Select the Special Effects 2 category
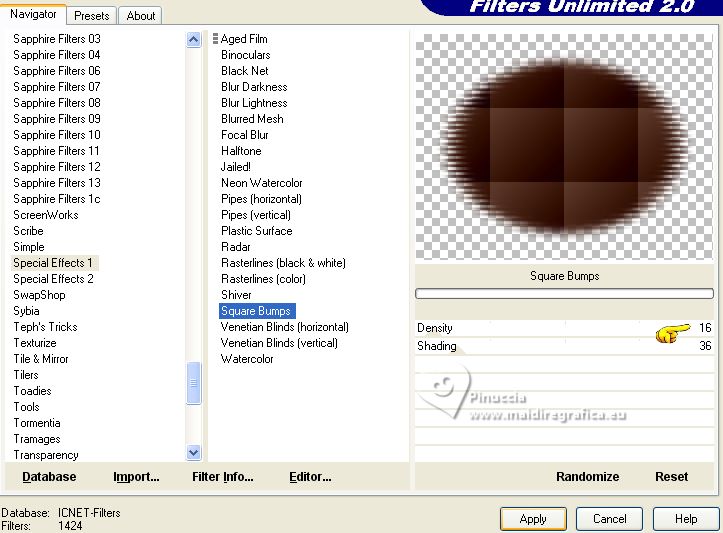This screenshot has width=723, height=533. click(53, 279)
